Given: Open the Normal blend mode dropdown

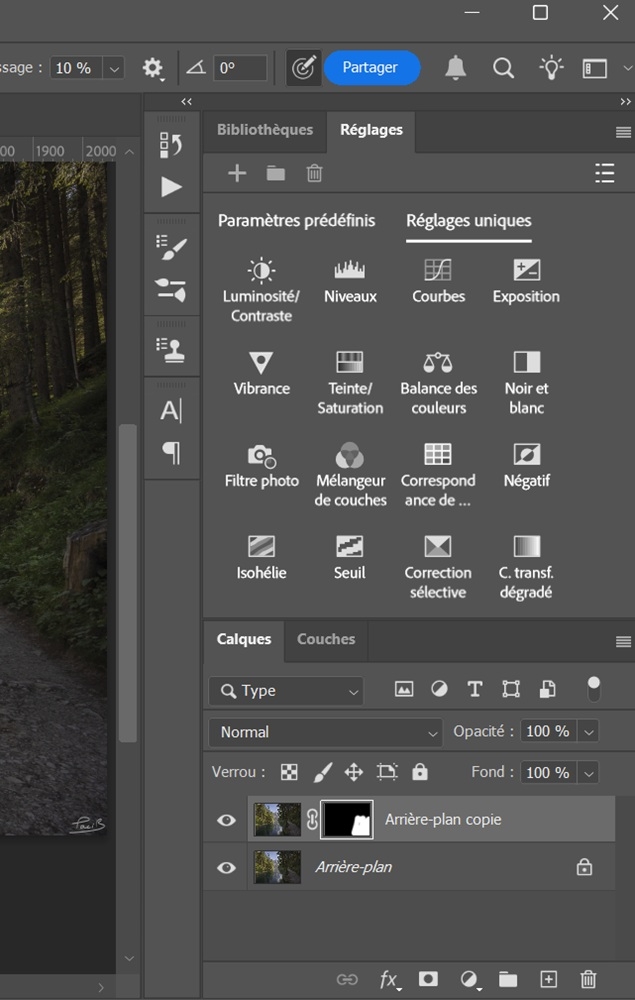Looking at the screenshot, I should coord(326,732).
